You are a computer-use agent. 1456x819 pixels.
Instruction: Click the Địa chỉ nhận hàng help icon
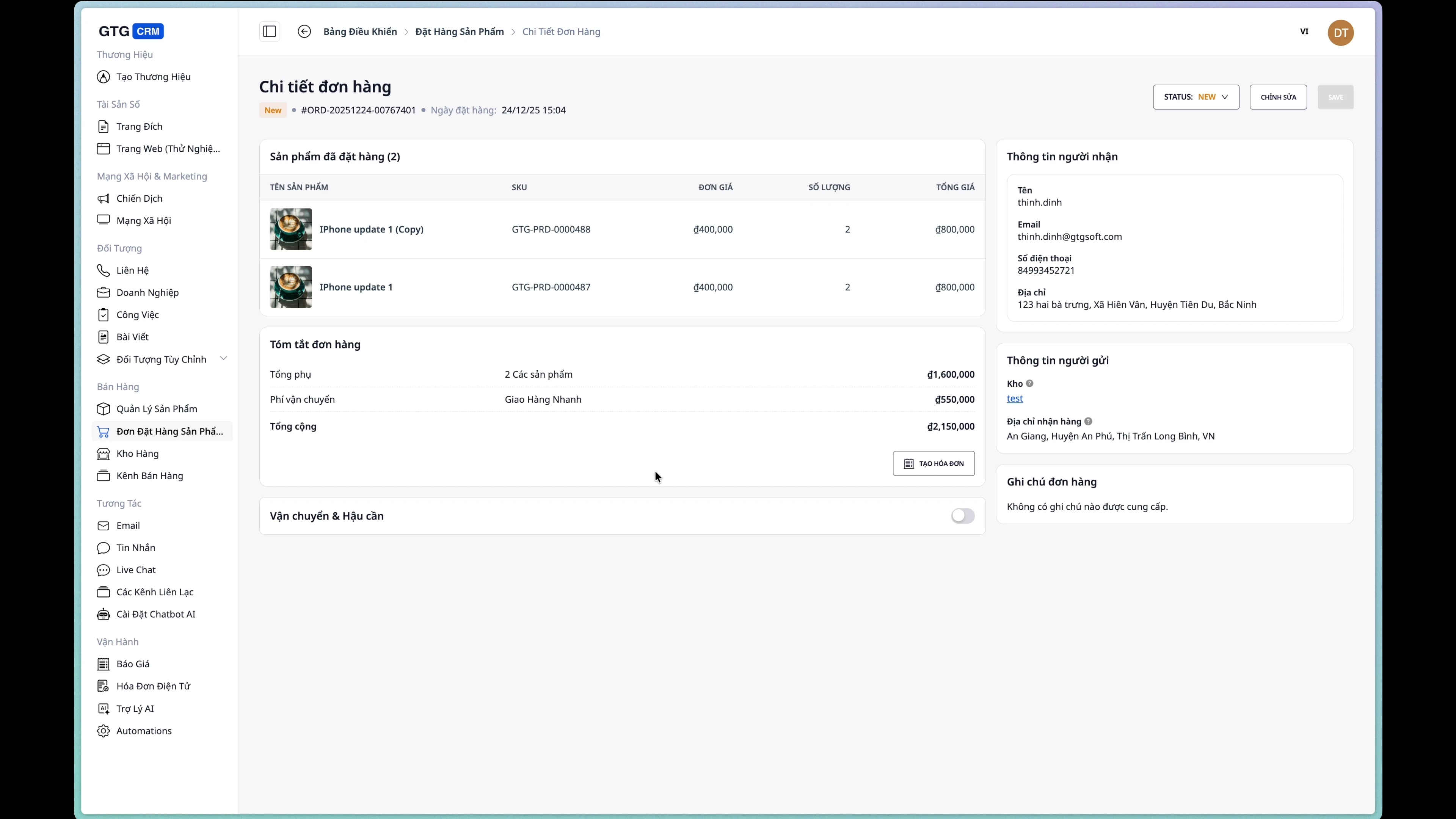click(x=1088, y=421)
